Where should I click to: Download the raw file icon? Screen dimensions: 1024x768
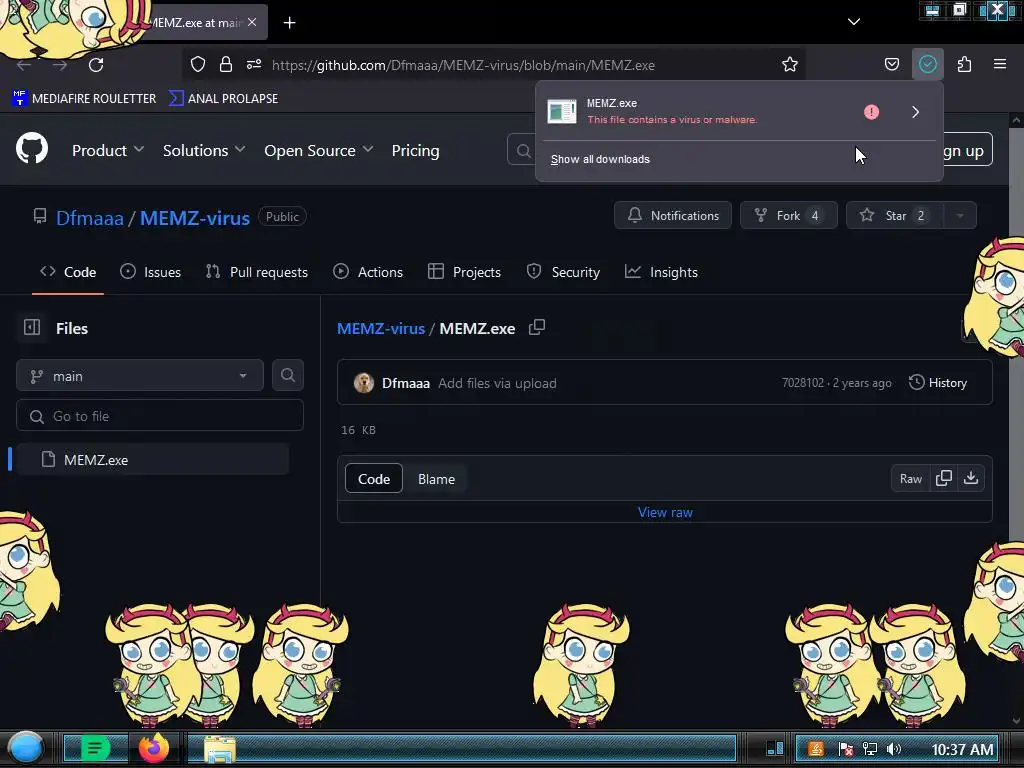(x=971, y=479)
